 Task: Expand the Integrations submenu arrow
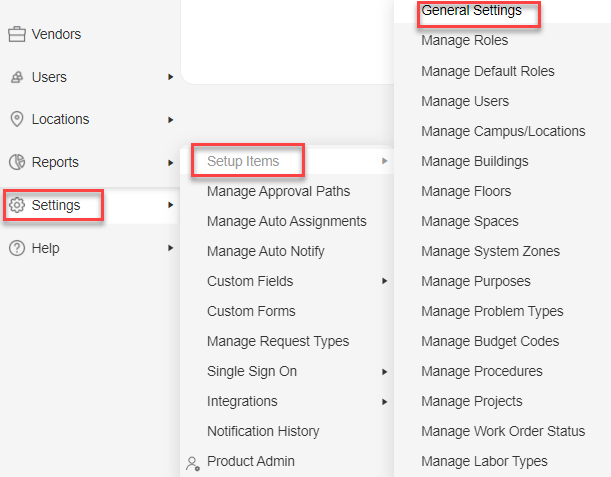(385, 401)
